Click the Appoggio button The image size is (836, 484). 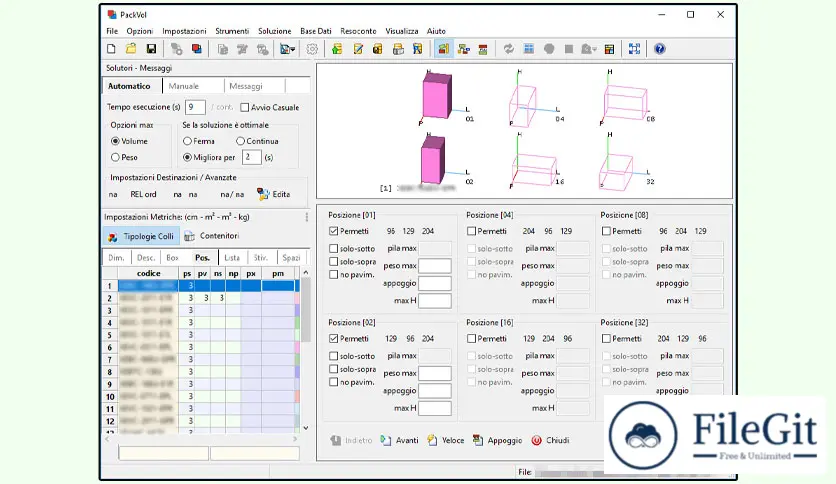497,440
